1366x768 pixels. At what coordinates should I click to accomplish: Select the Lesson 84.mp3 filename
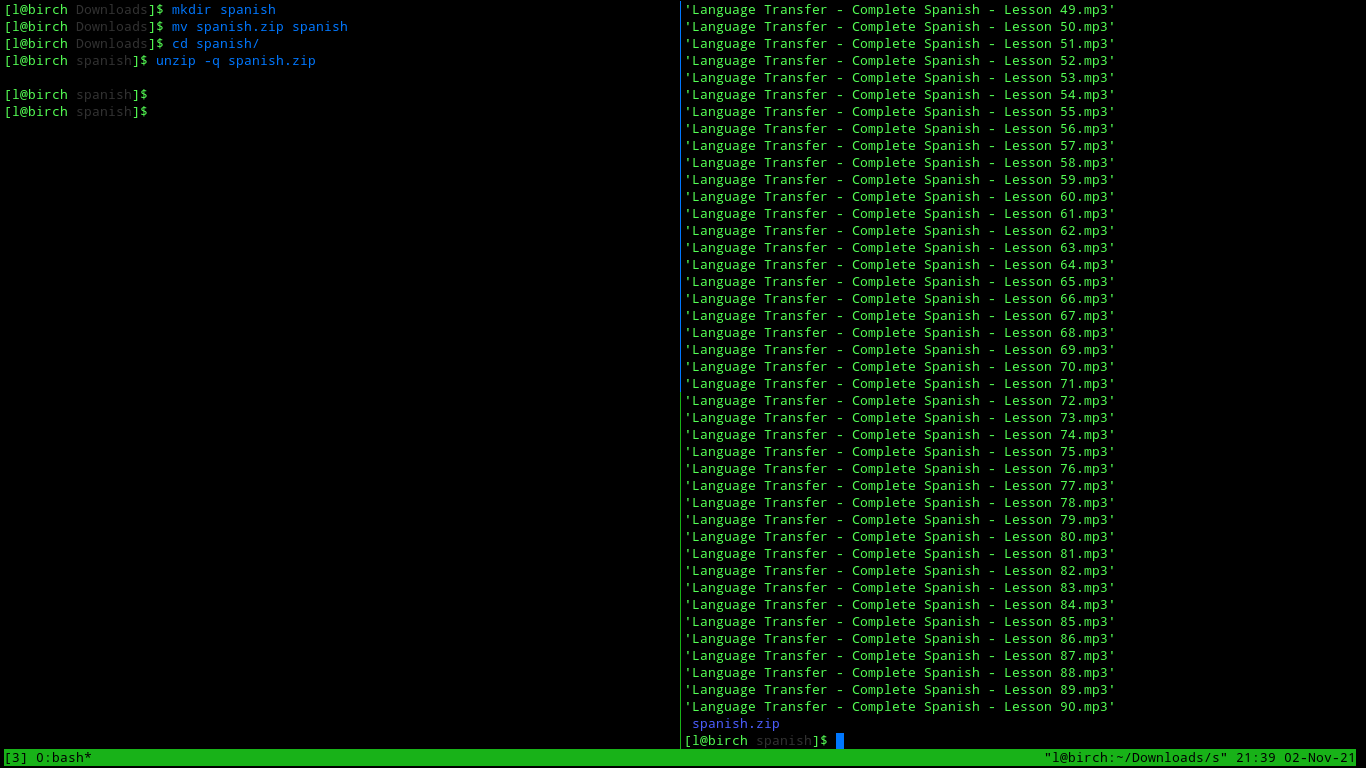900,605
